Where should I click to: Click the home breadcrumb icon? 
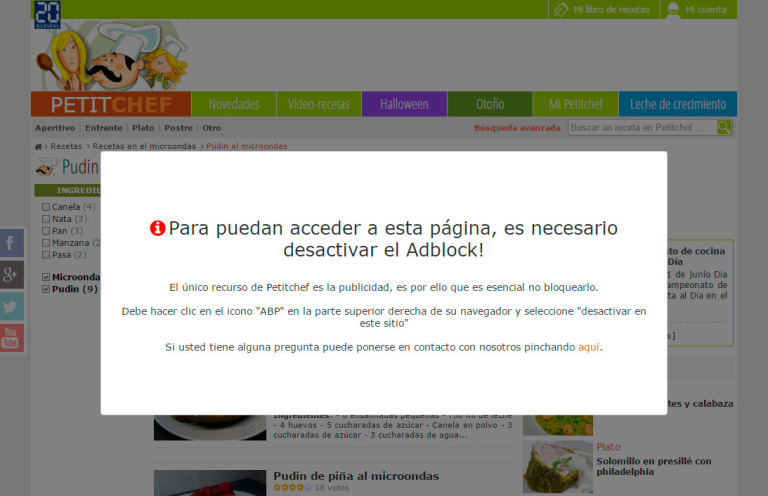point(38,146)
